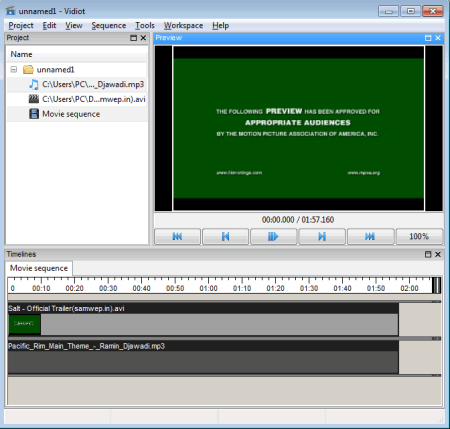Click the 100% playback speed button
This screenshot has width=450, height=429.
(419, 236)
